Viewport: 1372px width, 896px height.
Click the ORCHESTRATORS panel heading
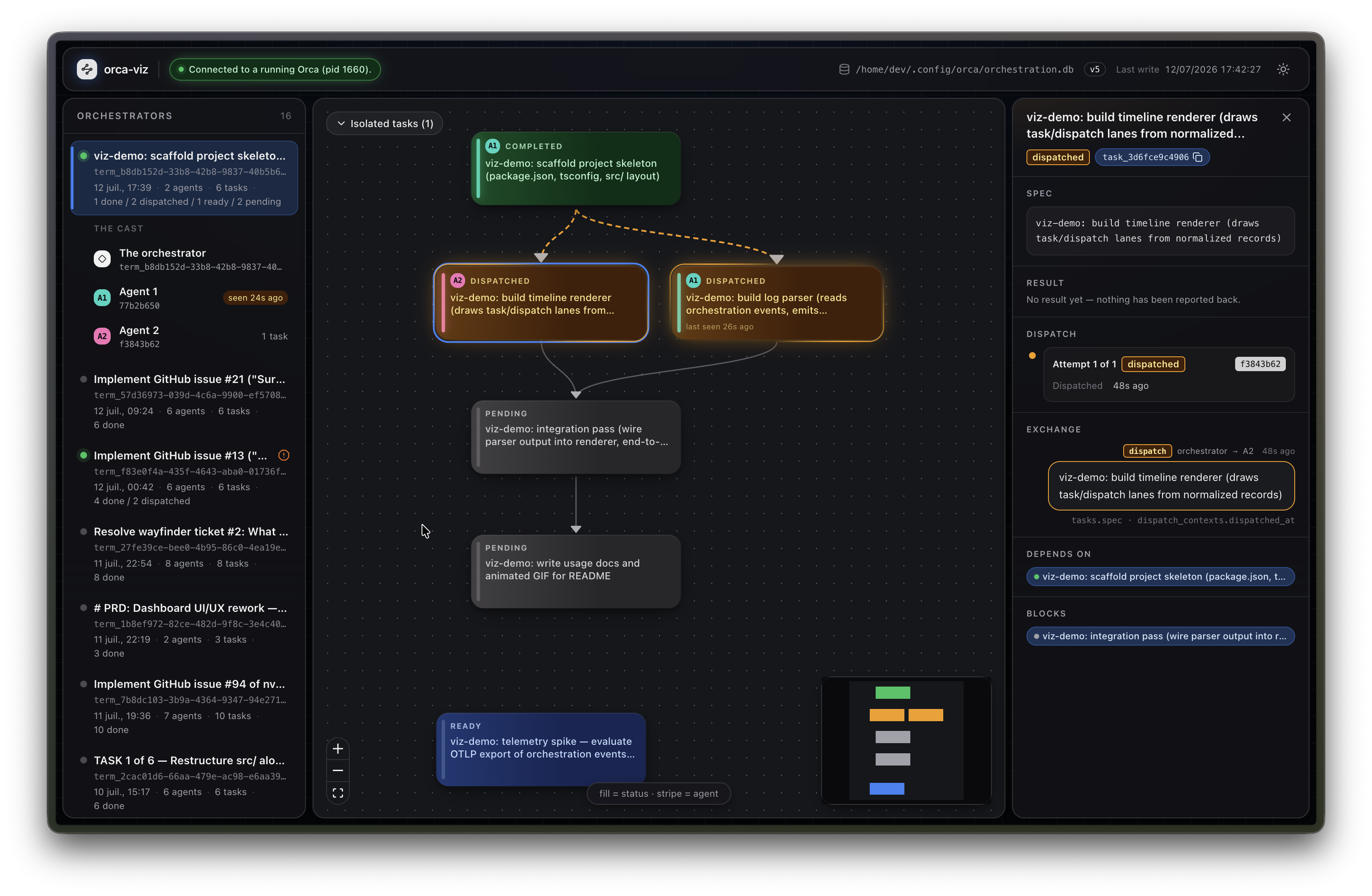[125, 116]
